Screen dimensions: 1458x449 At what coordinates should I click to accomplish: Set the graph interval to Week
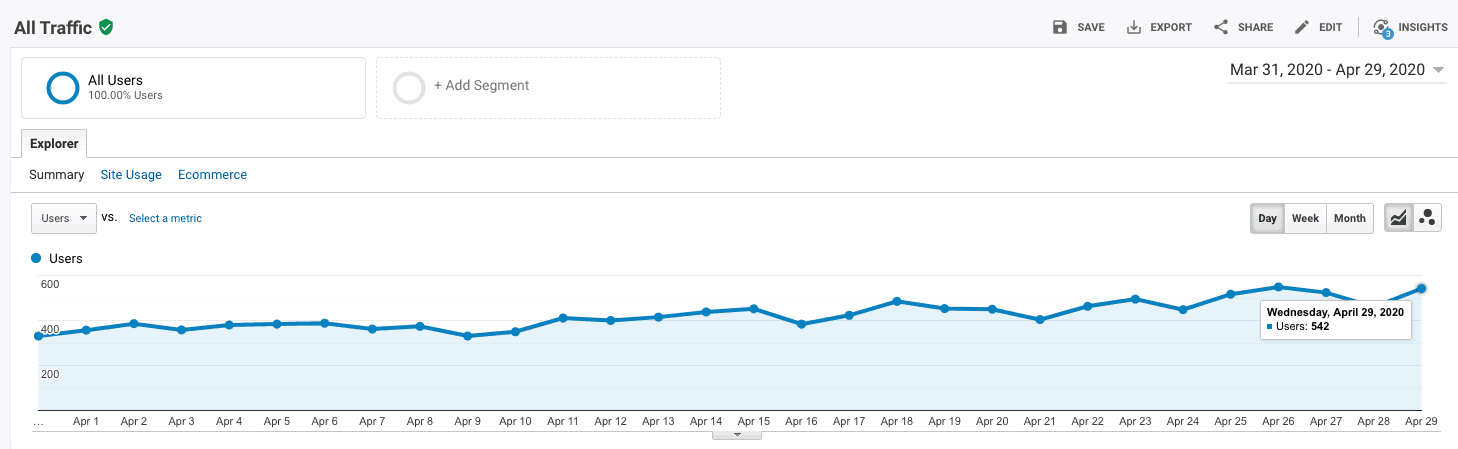pos(1305,218)
